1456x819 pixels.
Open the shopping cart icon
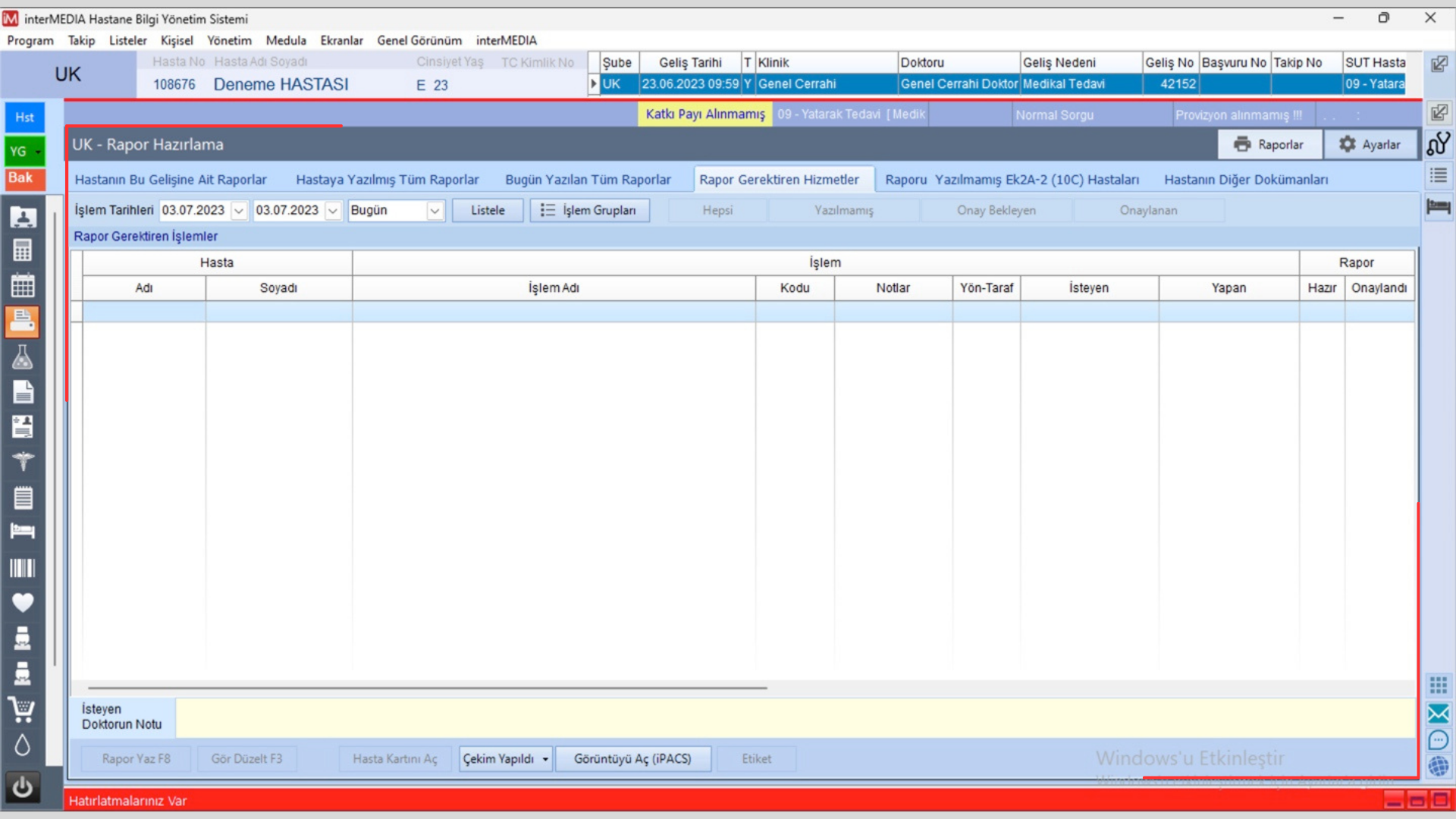(23, 710)
